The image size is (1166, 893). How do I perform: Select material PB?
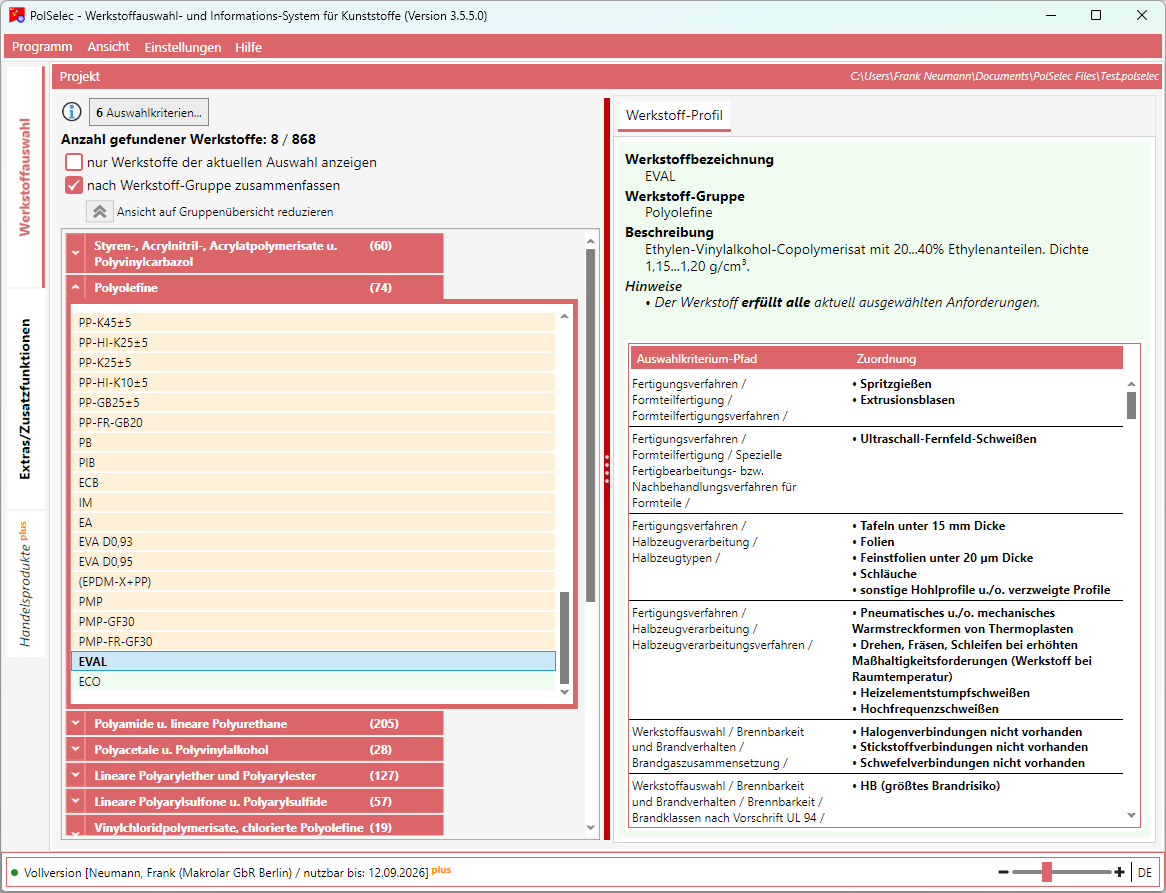[314, 442]
